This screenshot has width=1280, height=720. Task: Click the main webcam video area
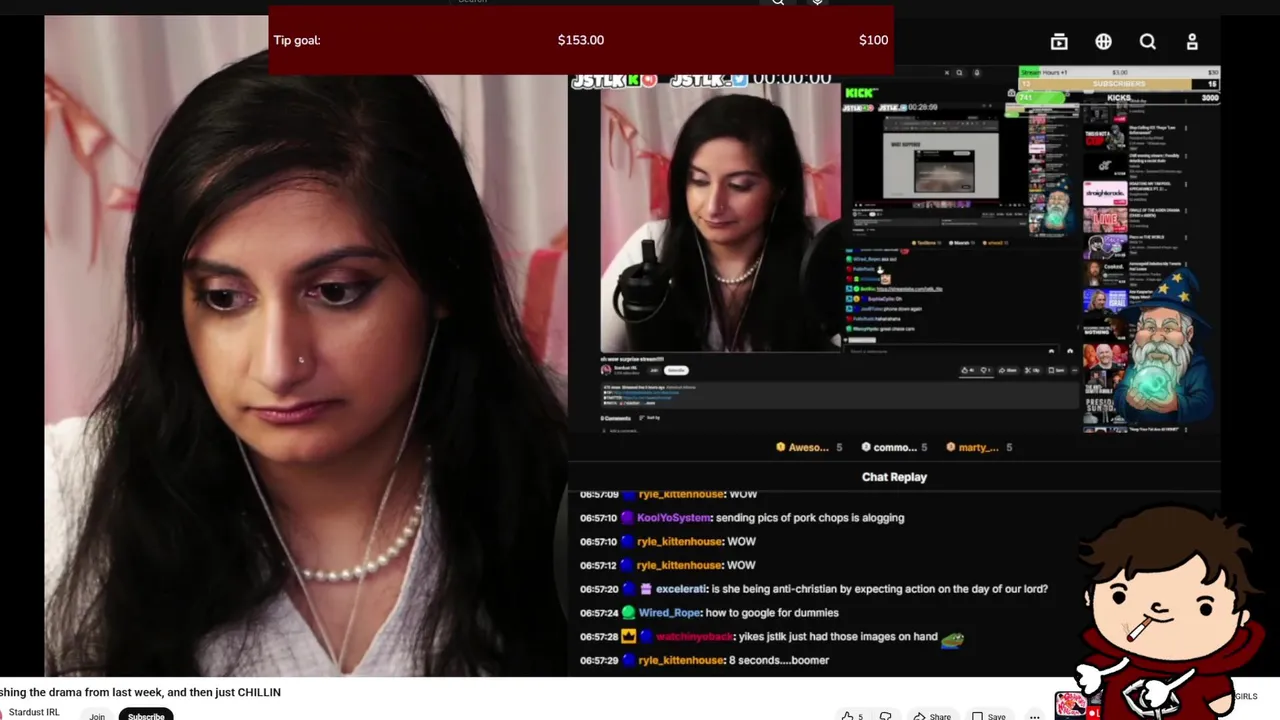[305, 345]
